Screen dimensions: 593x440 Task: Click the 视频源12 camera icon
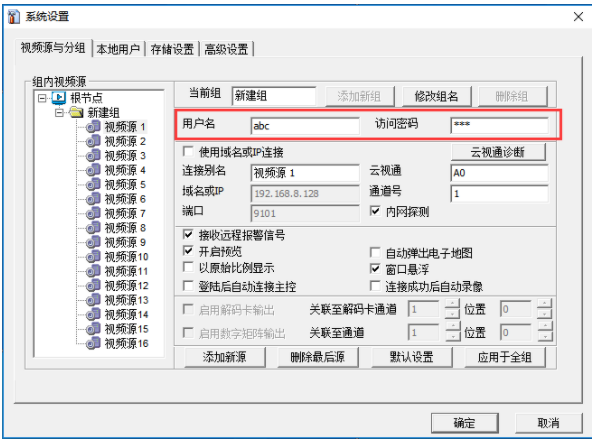pos(93,286)
